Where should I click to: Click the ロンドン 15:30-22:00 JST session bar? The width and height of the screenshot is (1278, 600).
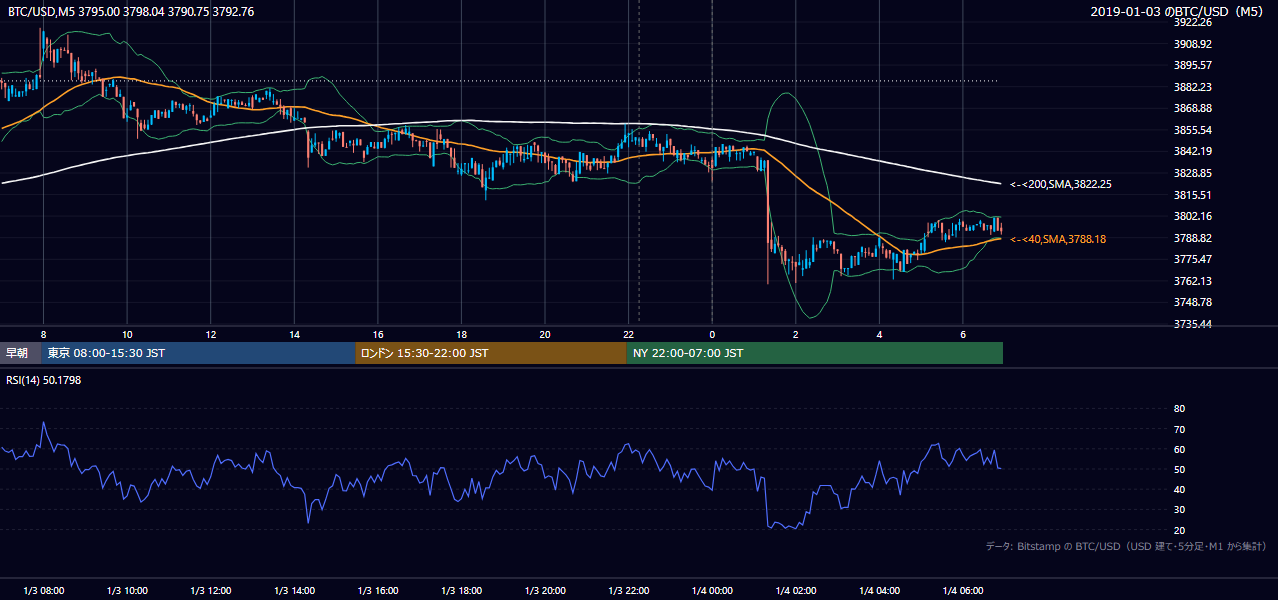pos(491,353)
